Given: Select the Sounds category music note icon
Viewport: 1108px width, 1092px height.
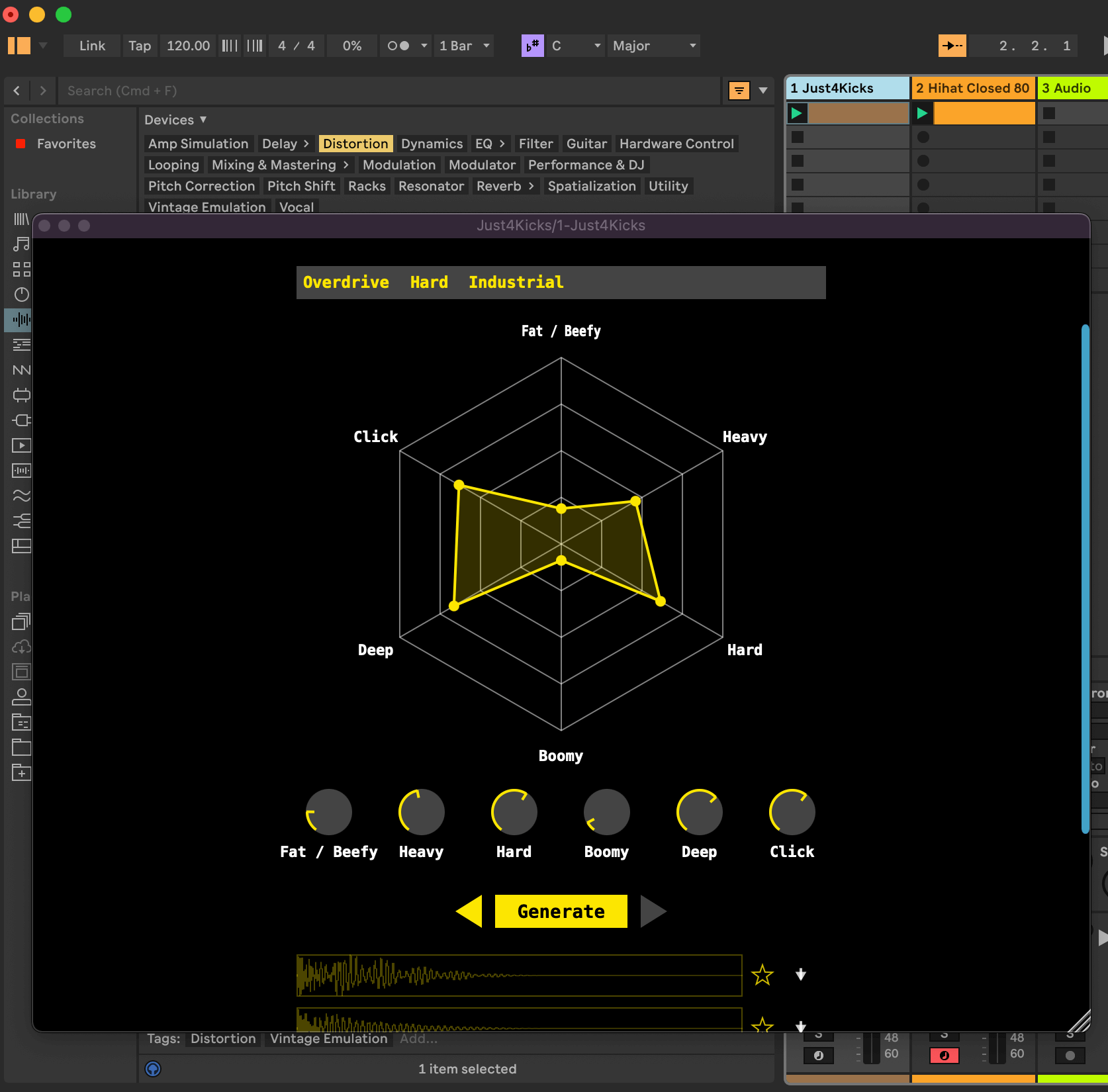Looking at the screenshot, I should point(21,244).
